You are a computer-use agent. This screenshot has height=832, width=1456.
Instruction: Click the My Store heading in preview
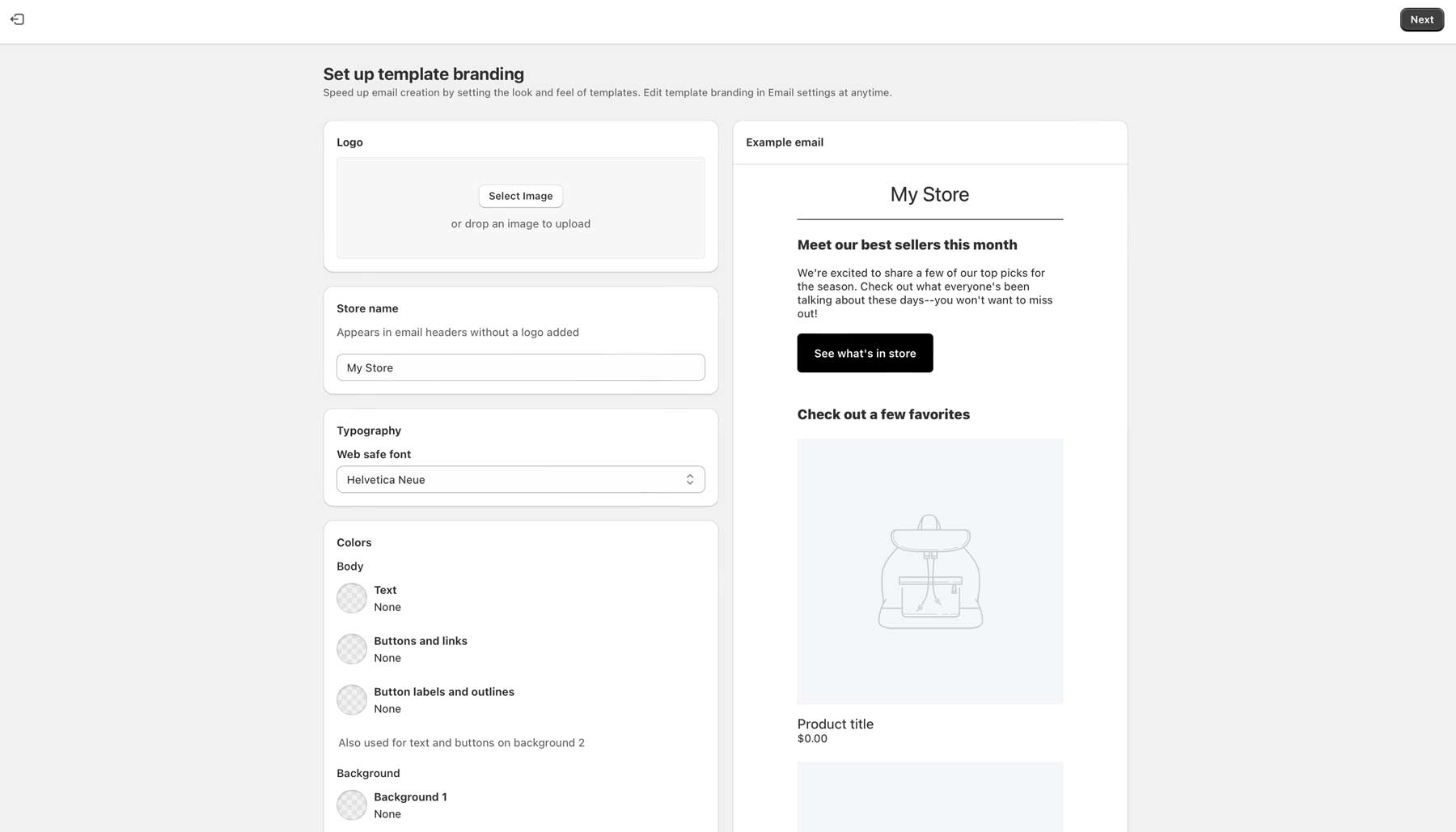coord(929,194)
